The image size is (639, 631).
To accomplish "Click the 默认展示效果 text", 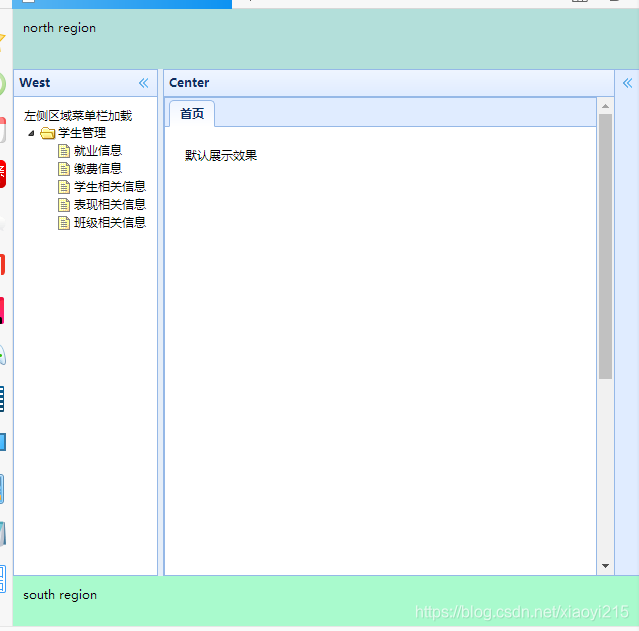I will coord(221,155).
